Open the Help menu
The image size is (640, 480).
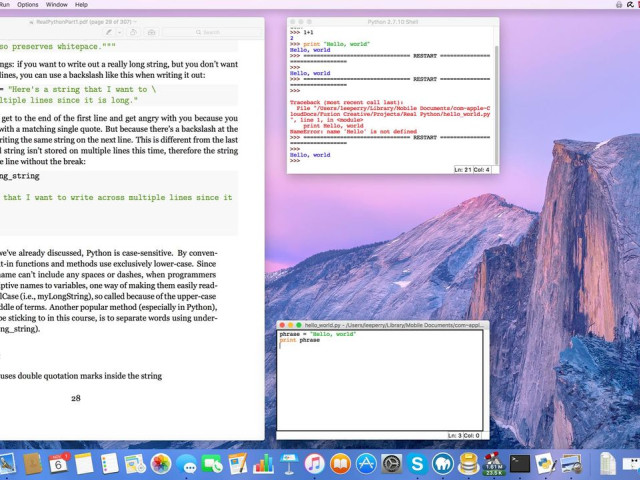click(x=82, y=5)
